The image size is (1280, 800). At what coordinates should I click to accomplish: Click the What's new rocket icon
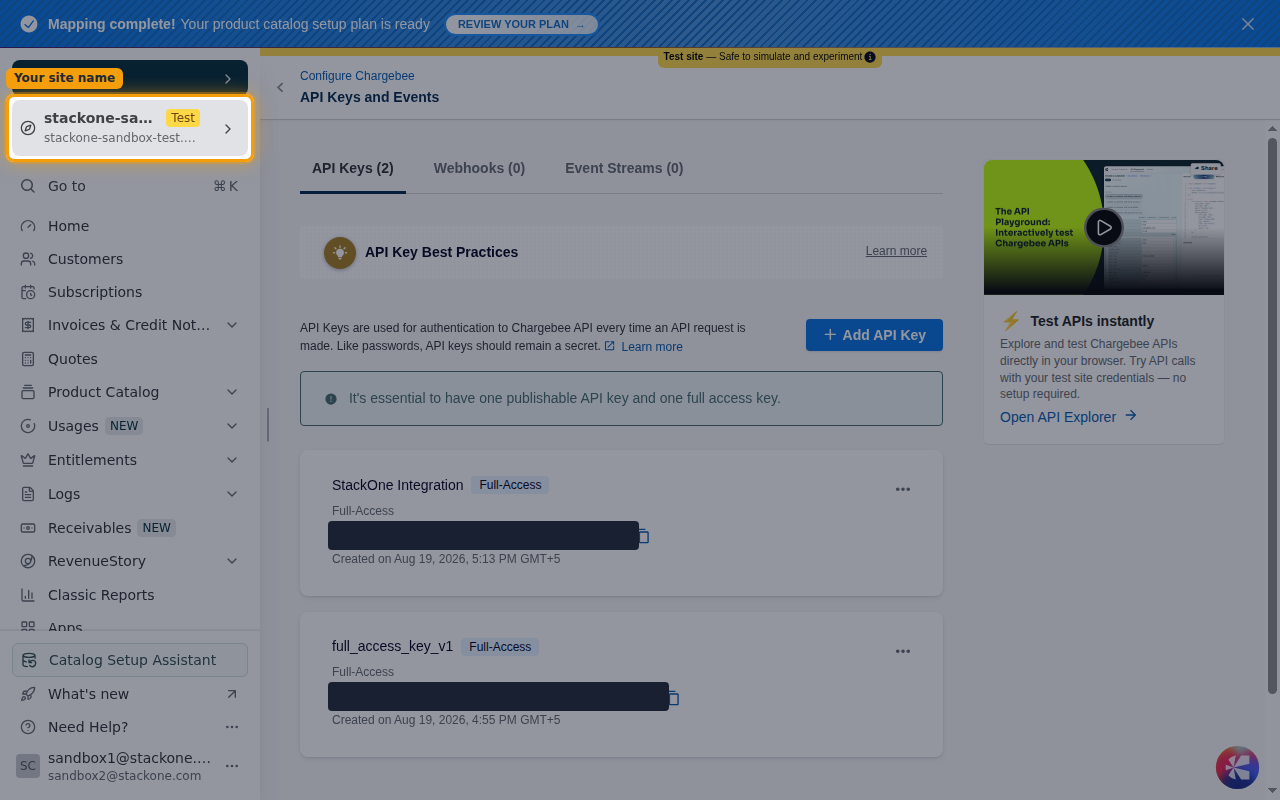(x=28, y=694)
